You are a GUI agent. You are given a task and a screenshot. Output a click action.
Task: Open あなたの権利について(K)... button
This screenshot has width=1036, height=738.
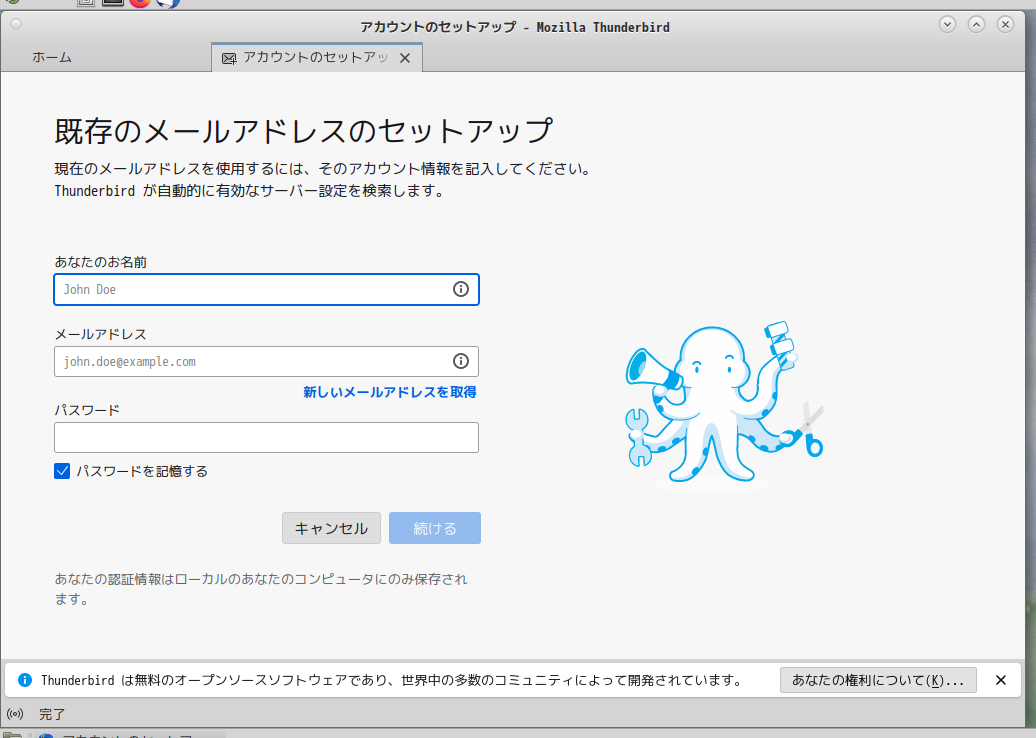[878, 680]
